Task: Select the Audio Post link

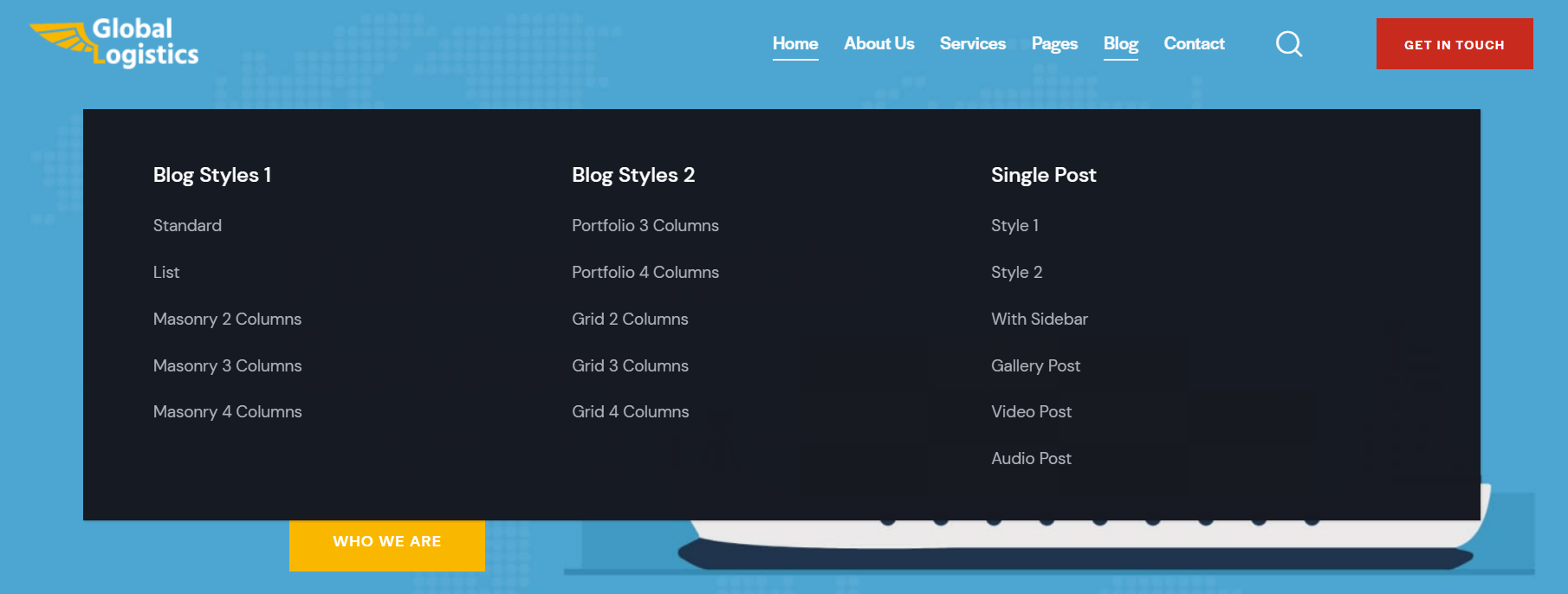Action: pyautogui.click(x=1031, y=459)
